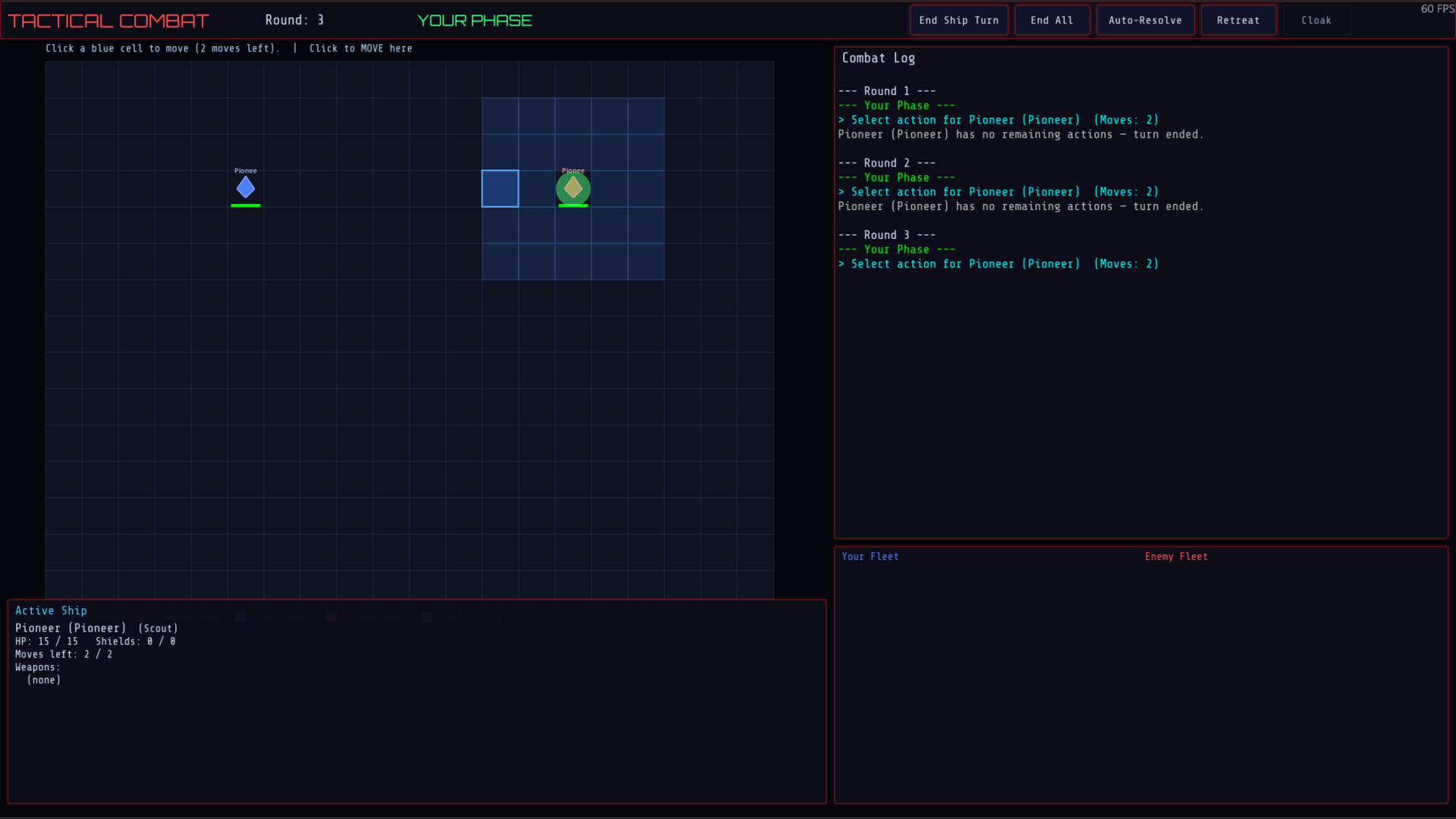Select the active ship in the green circle
This screenshot has height=819, width=1456.
coord(573,189)
